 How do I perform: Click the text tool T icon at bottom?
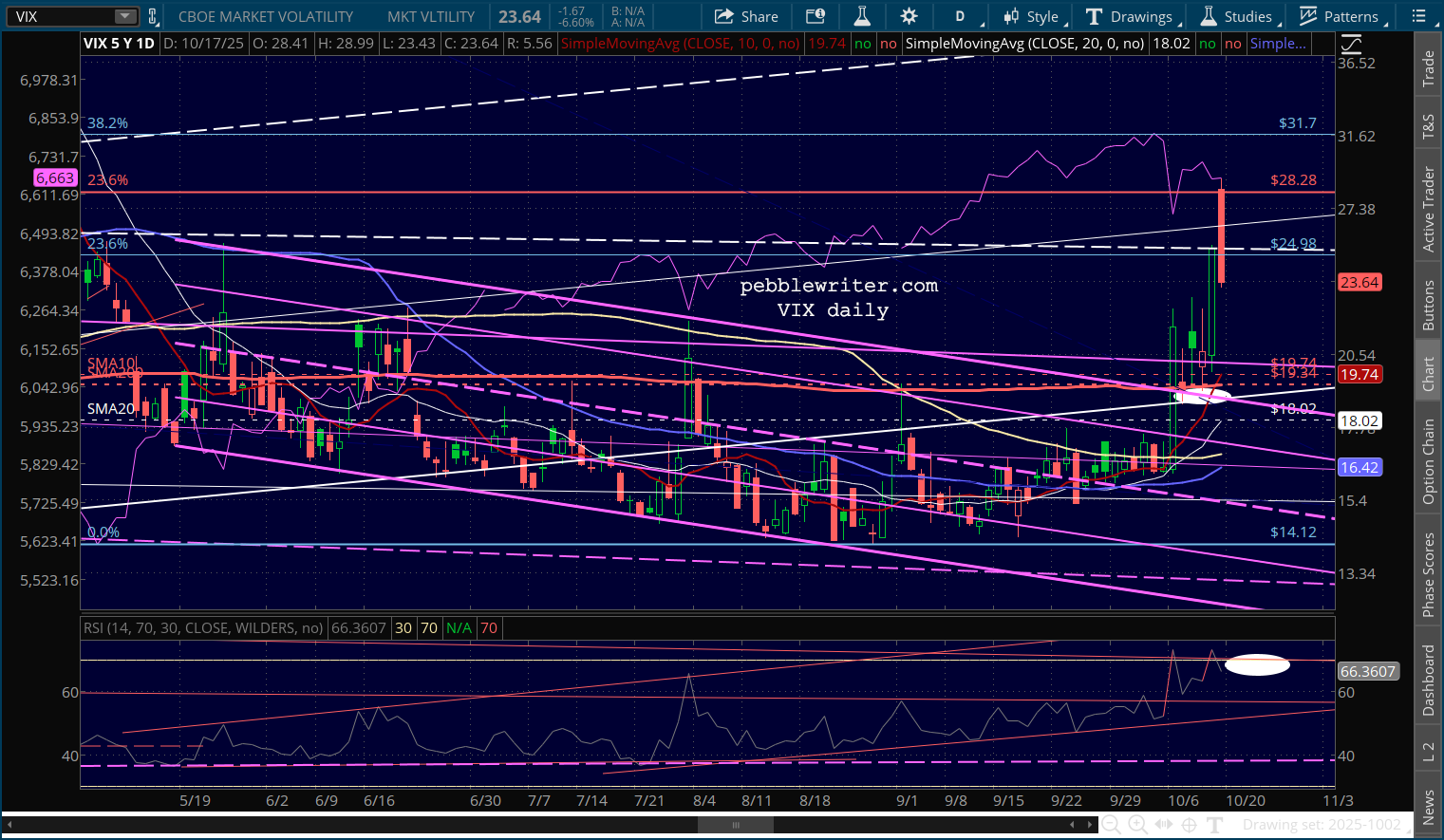[x=1214, y=825]
